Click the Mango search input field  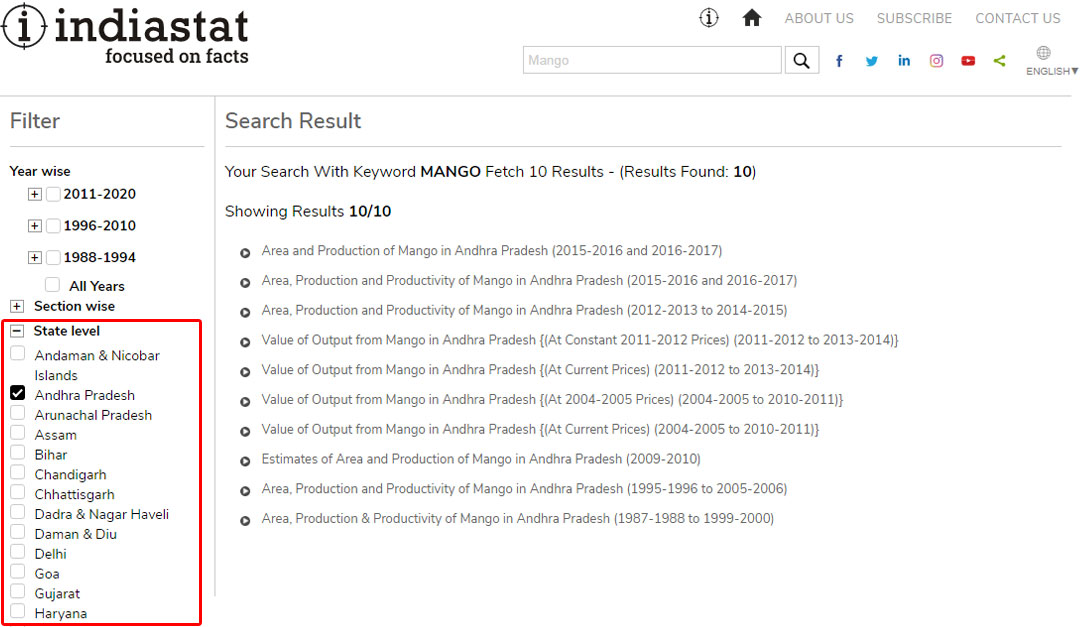pyautogui.click(x=652, y=60)
